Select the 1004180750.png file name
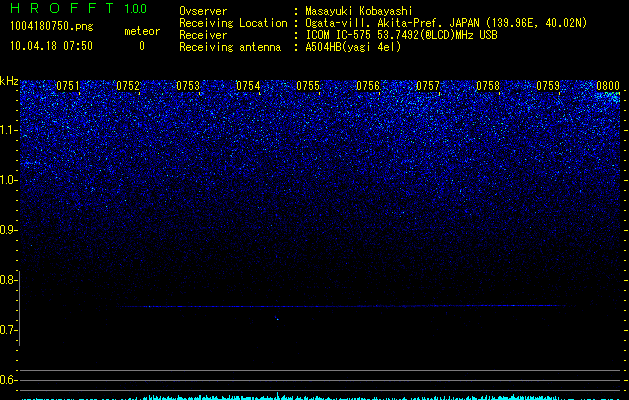The height and width of the screenshot is (400, 629). pos(52,27)
